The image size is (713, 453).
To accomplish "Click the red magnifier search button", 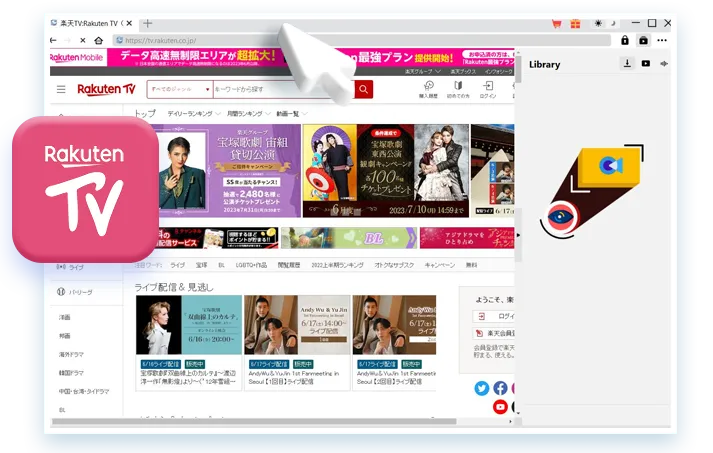I will (x=363, y=89).
